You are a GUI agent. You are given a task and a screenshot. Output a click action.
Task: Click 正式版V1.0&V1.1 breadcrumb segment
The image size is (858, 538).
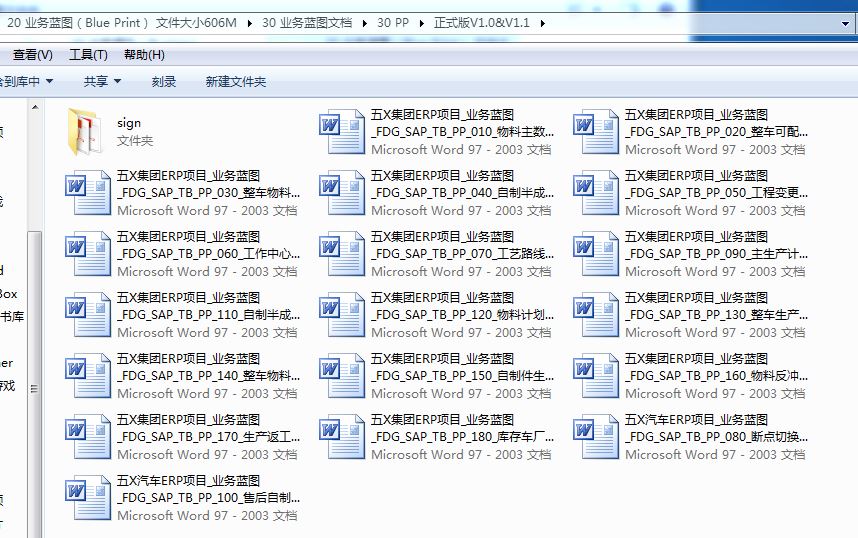pyautogui.click(x=482, y=23)
